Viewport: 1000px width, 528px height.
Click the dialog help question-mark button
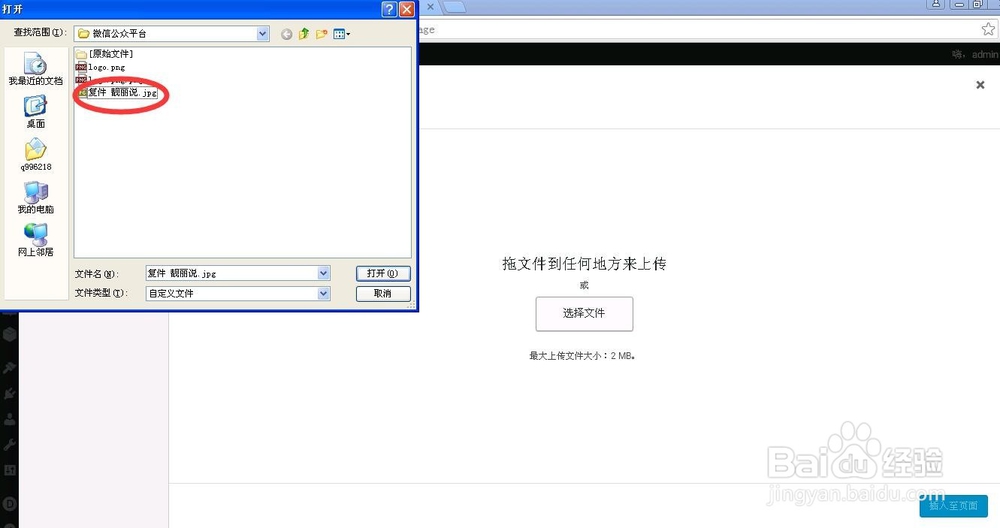[x=389, y=9]
